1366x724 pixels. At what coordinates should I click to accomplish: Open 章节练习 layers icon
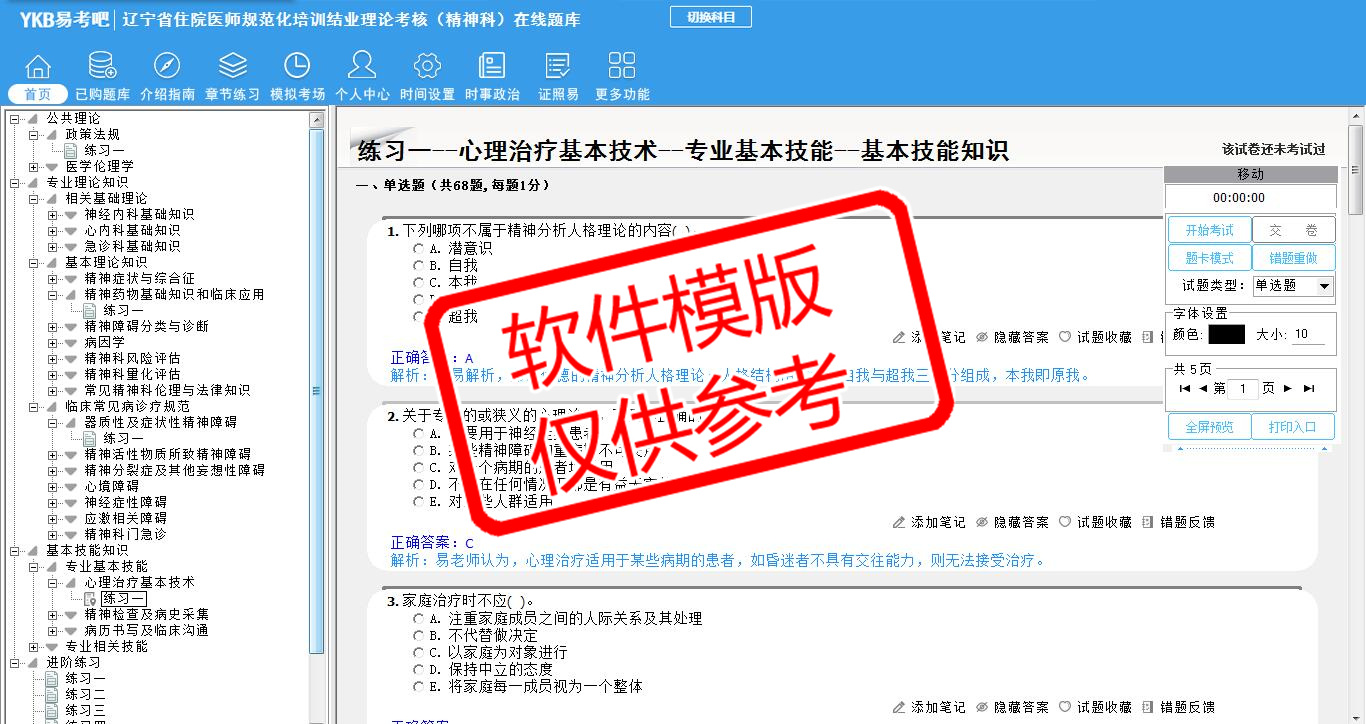(232, 67)
